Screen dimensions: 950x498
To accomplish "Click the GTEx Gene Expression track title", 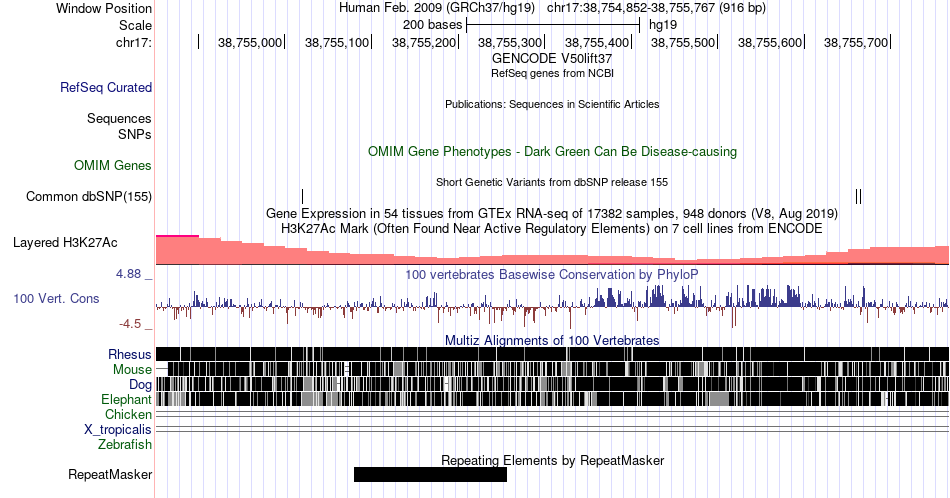I will tap(552, 213).
